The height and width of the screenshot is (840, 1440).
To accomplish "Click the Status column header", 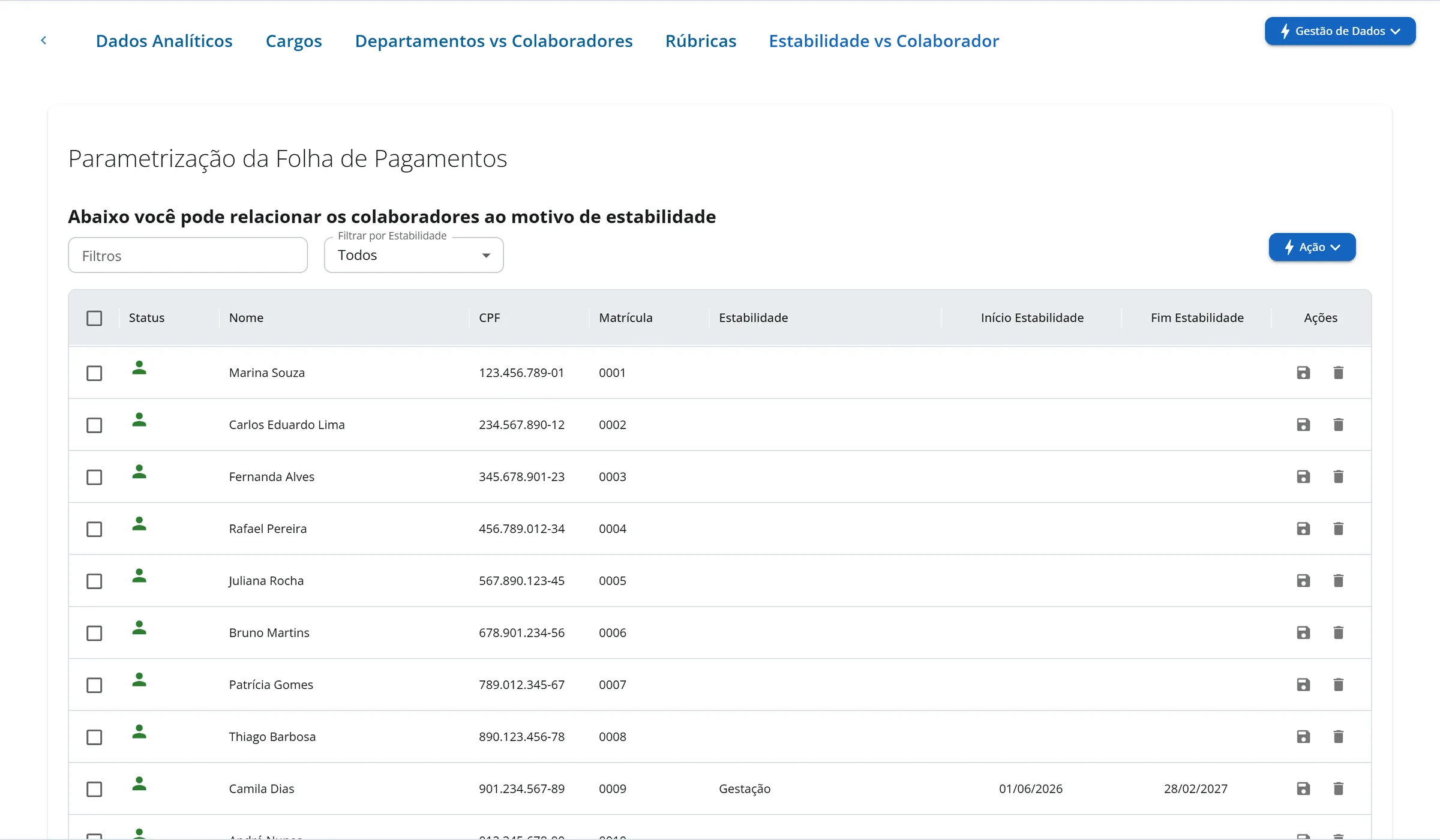I will pyautogui.click(x=146, y=318).
